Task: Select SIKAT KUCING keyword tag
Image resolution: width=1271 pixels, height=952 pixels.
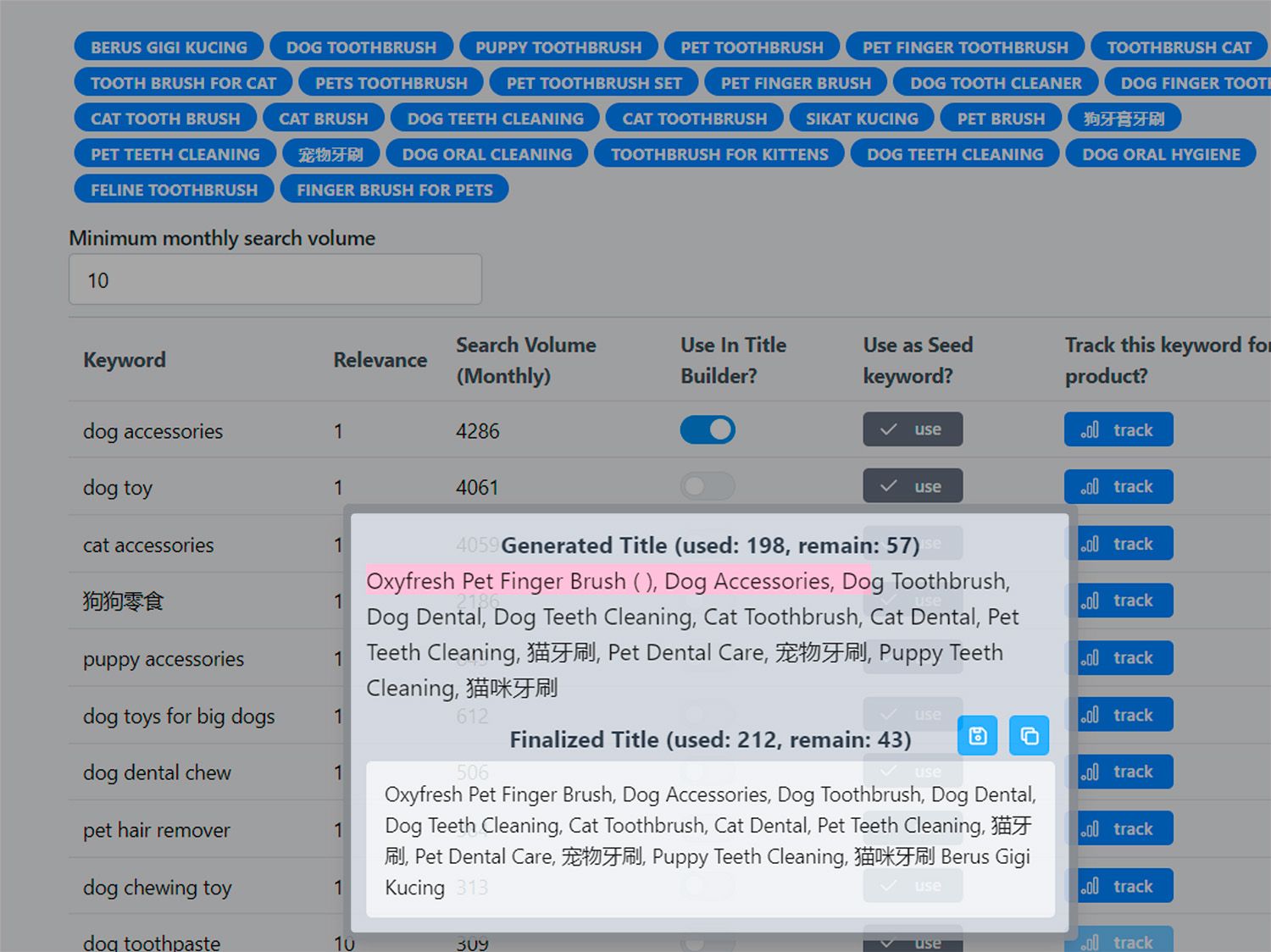Action: (862, 119)
